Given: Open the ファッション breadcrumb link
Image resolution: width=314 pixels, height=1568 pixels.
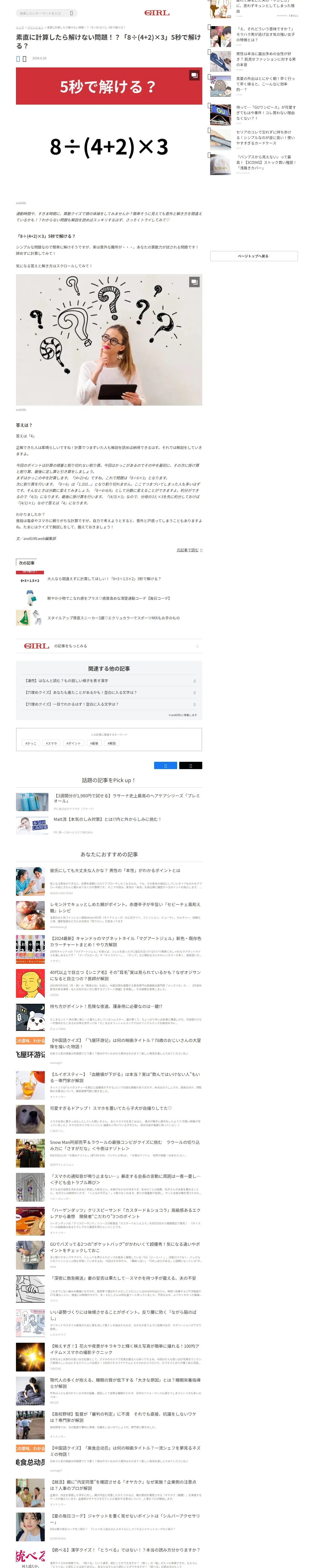Looking at the screenshot, I should tap(35, 27).
